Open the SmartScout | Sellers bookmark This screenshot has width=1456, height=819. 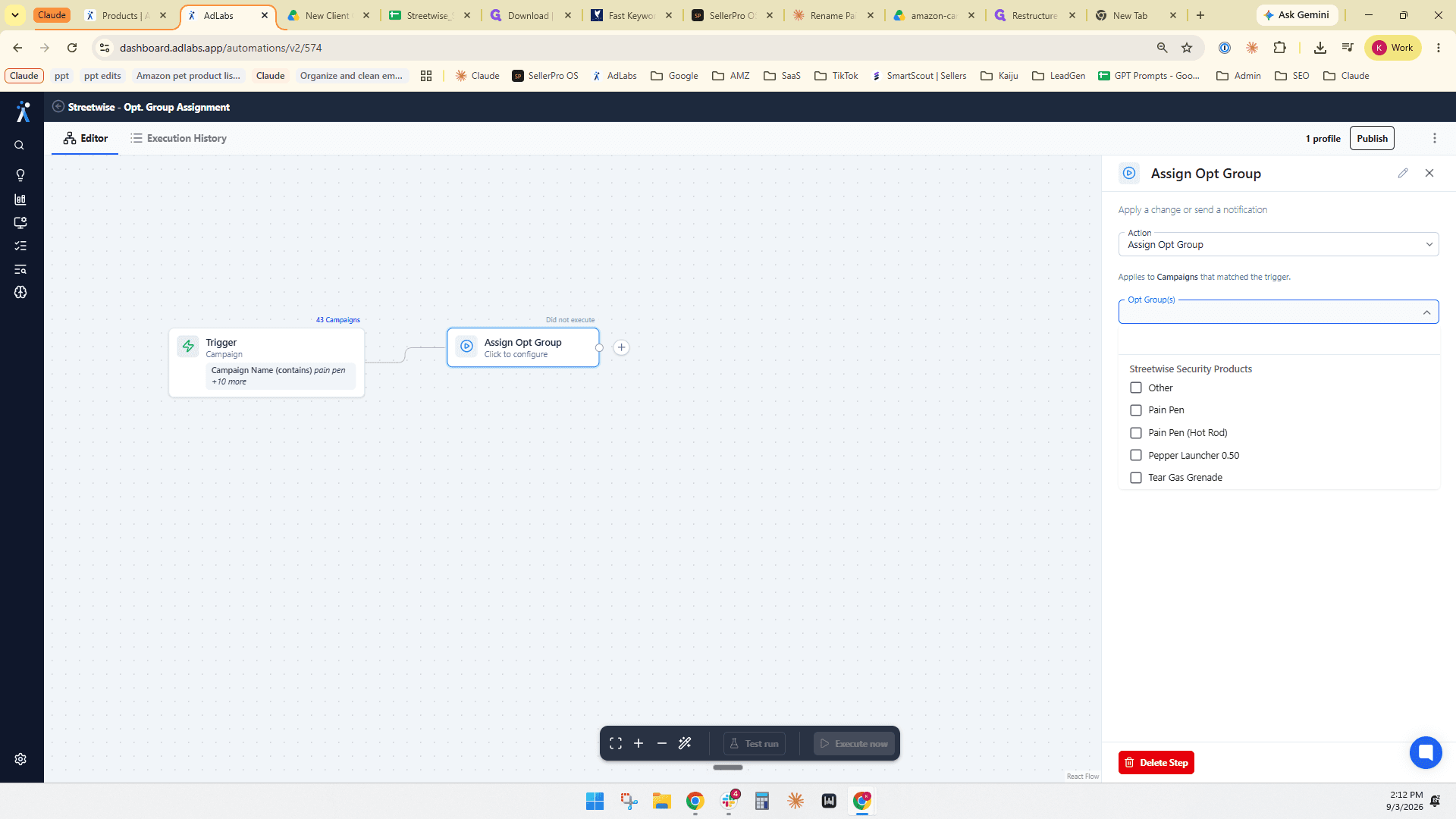[919, 76]
